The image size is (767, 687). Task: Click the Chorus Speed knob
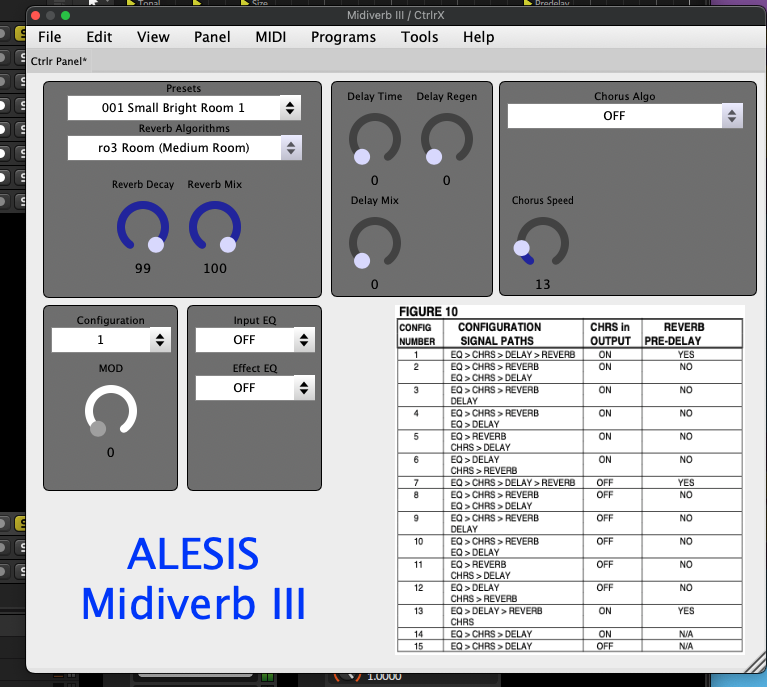click(x=542, y=243)
